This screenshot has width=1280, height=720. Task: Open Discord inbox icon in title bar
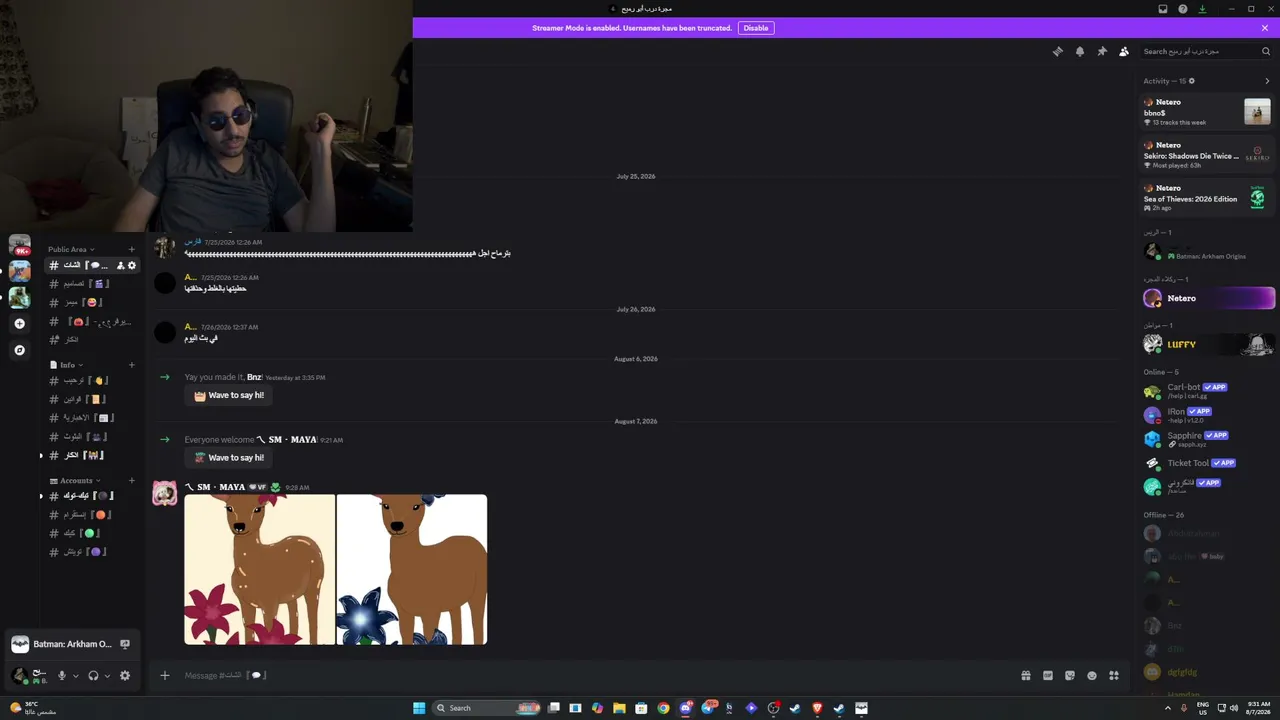click(x=1163, y=9)
